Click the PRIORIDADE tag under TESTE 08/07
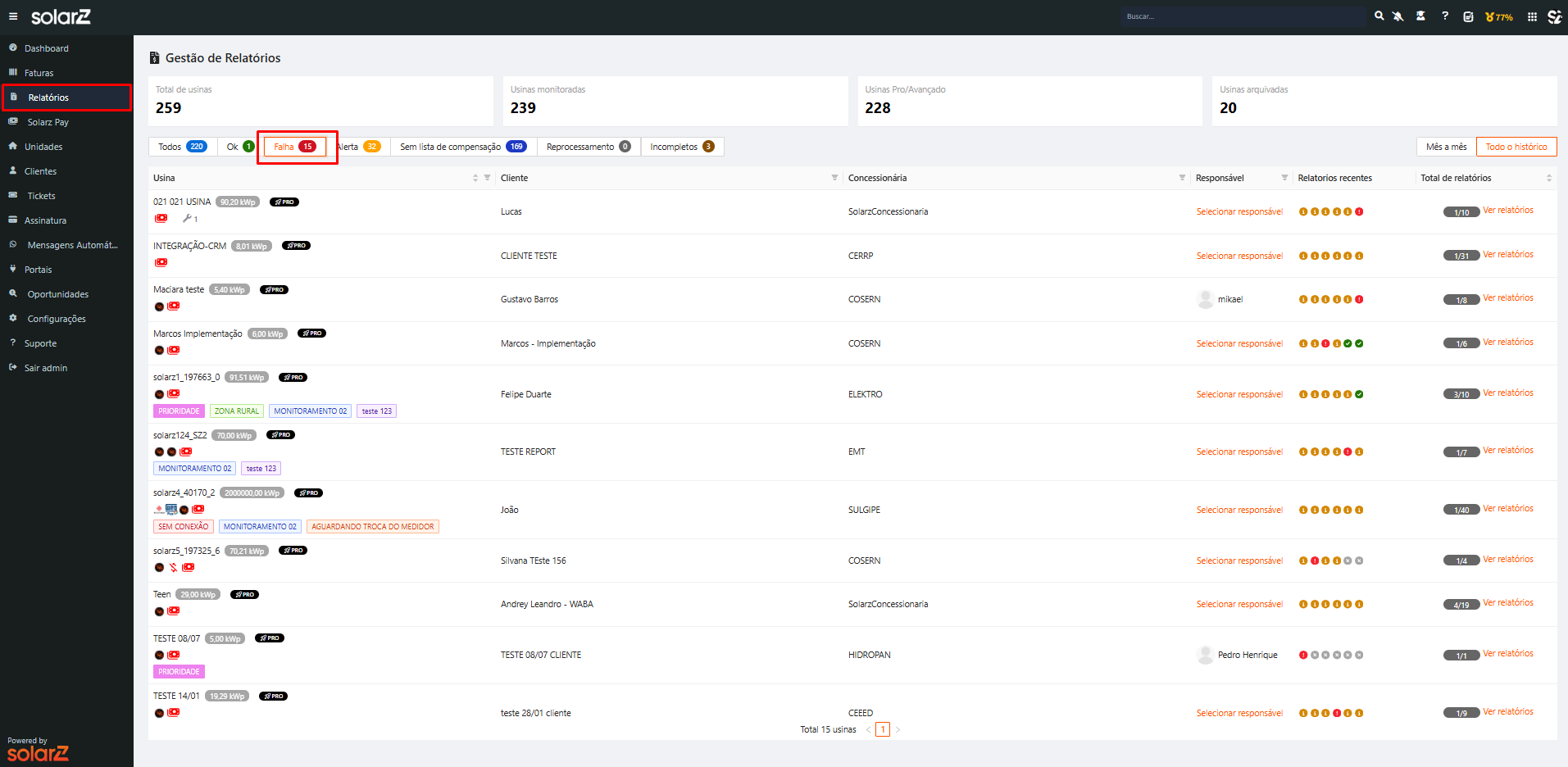 point(179,672)
